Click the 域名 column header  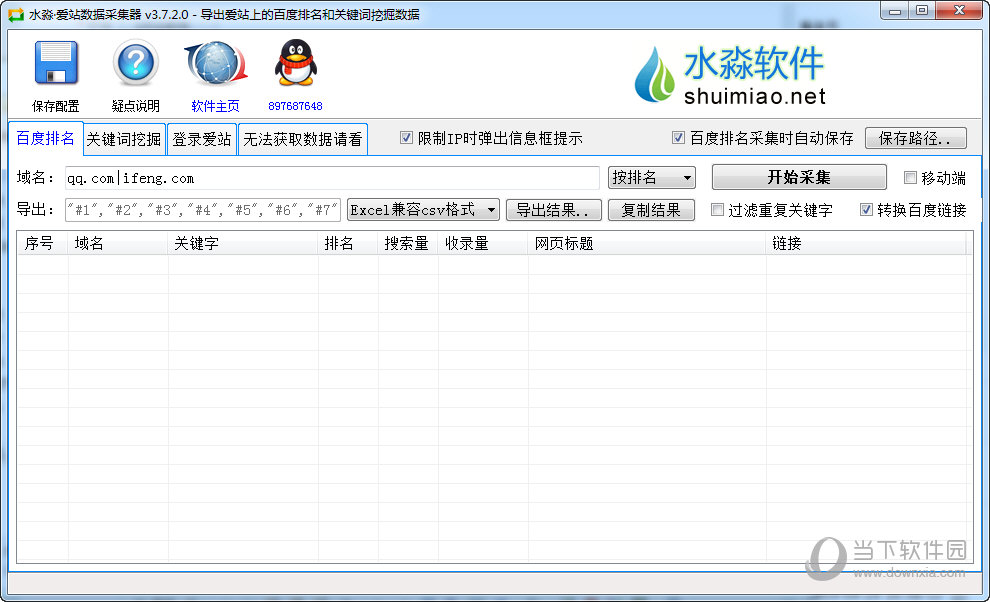click(117, 244)
